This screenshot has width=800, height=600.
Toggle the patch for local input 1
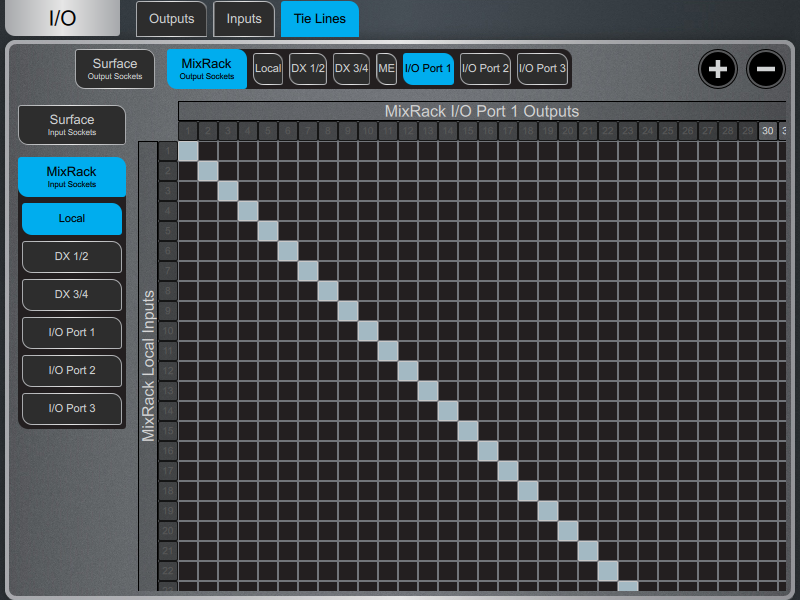point(186,148)
